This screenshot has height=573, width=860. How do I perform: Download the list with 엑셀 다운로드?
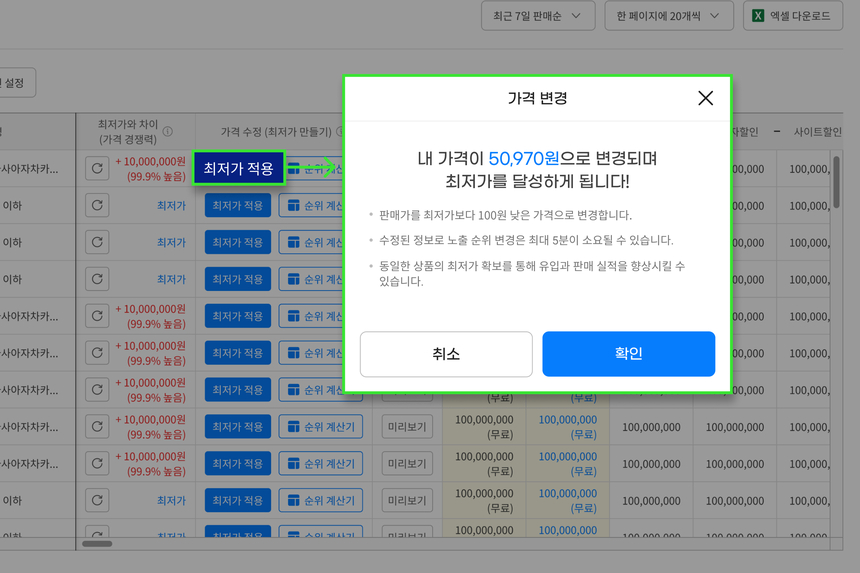[x=793, y=16]
